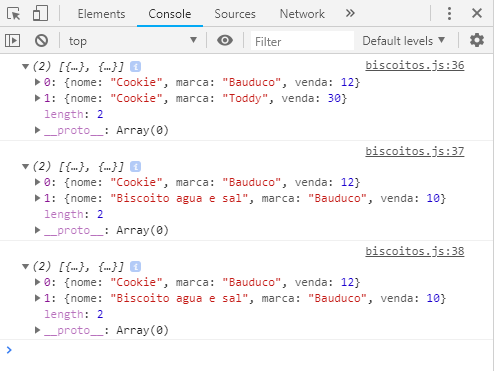The height and width of the screenshot is (371, 497).
Task: Open the DevTools three-dot options menu
Action: click(449, 14)
